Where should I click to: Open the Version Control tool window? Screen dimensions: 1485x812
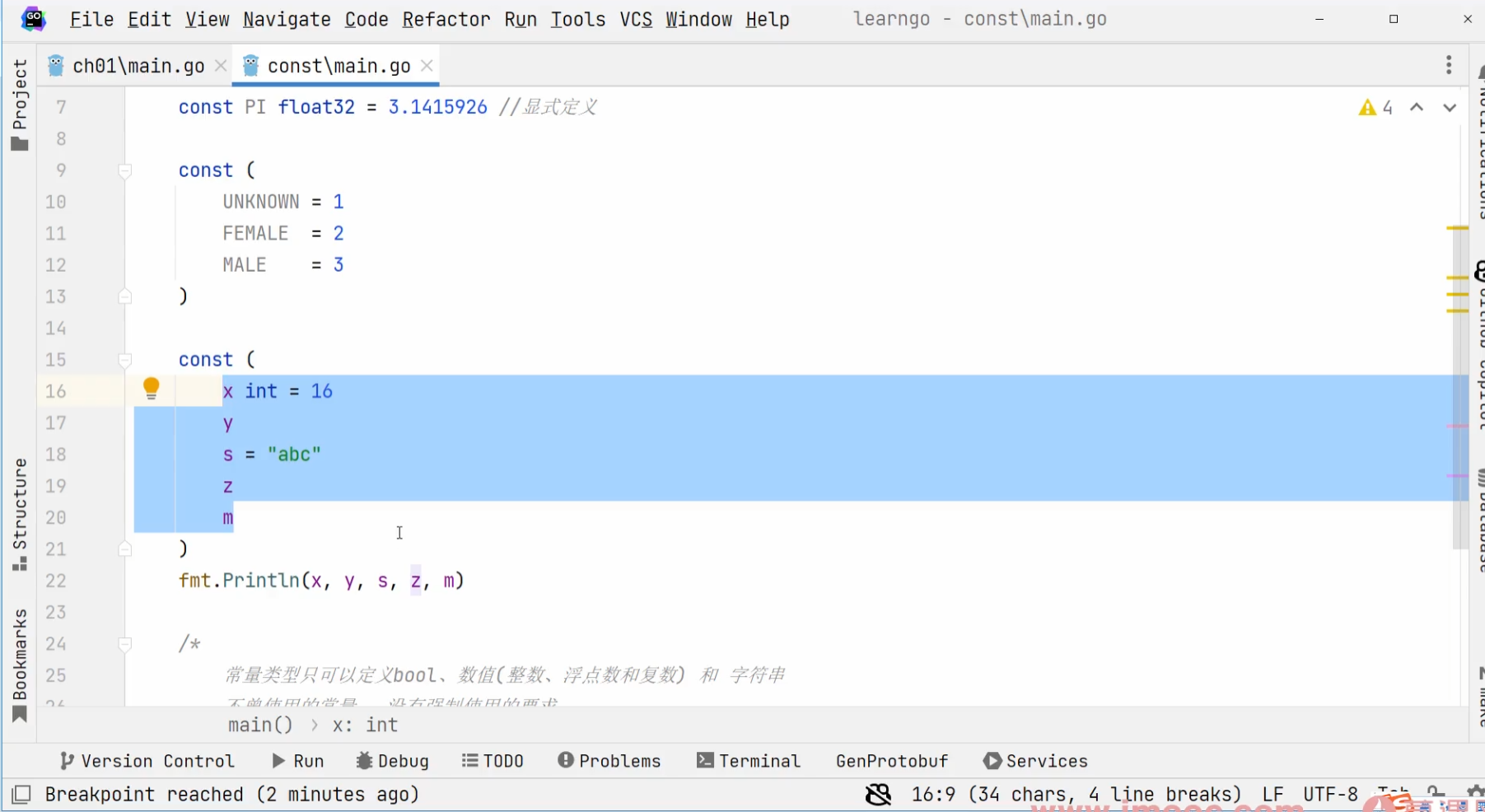pos(147,761)
